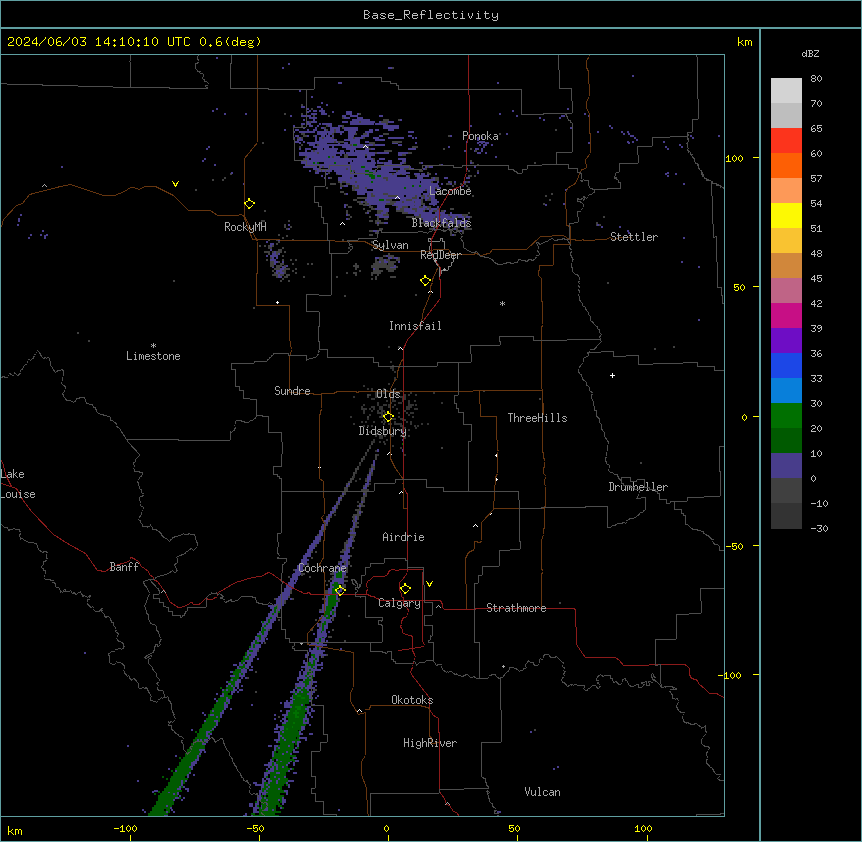Click the Base_Reflectivity title

click(x=431, y=15)
